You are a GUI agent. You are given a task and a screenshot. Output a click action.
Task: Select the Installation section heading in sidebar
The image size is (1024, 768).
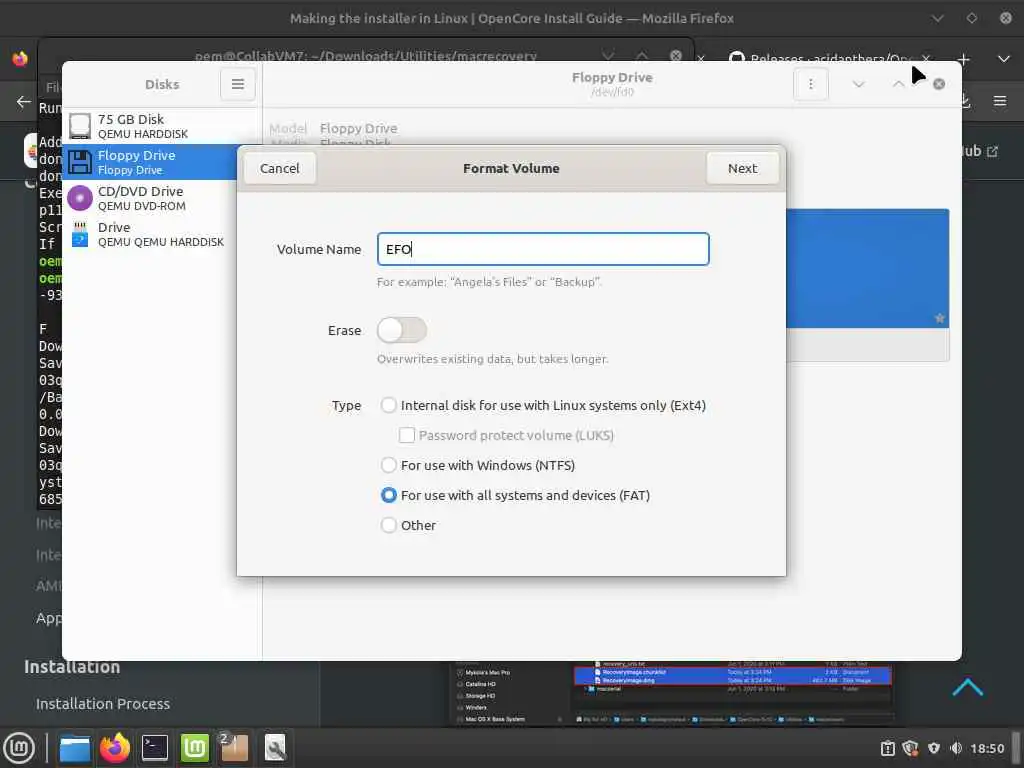click(72, 667)
